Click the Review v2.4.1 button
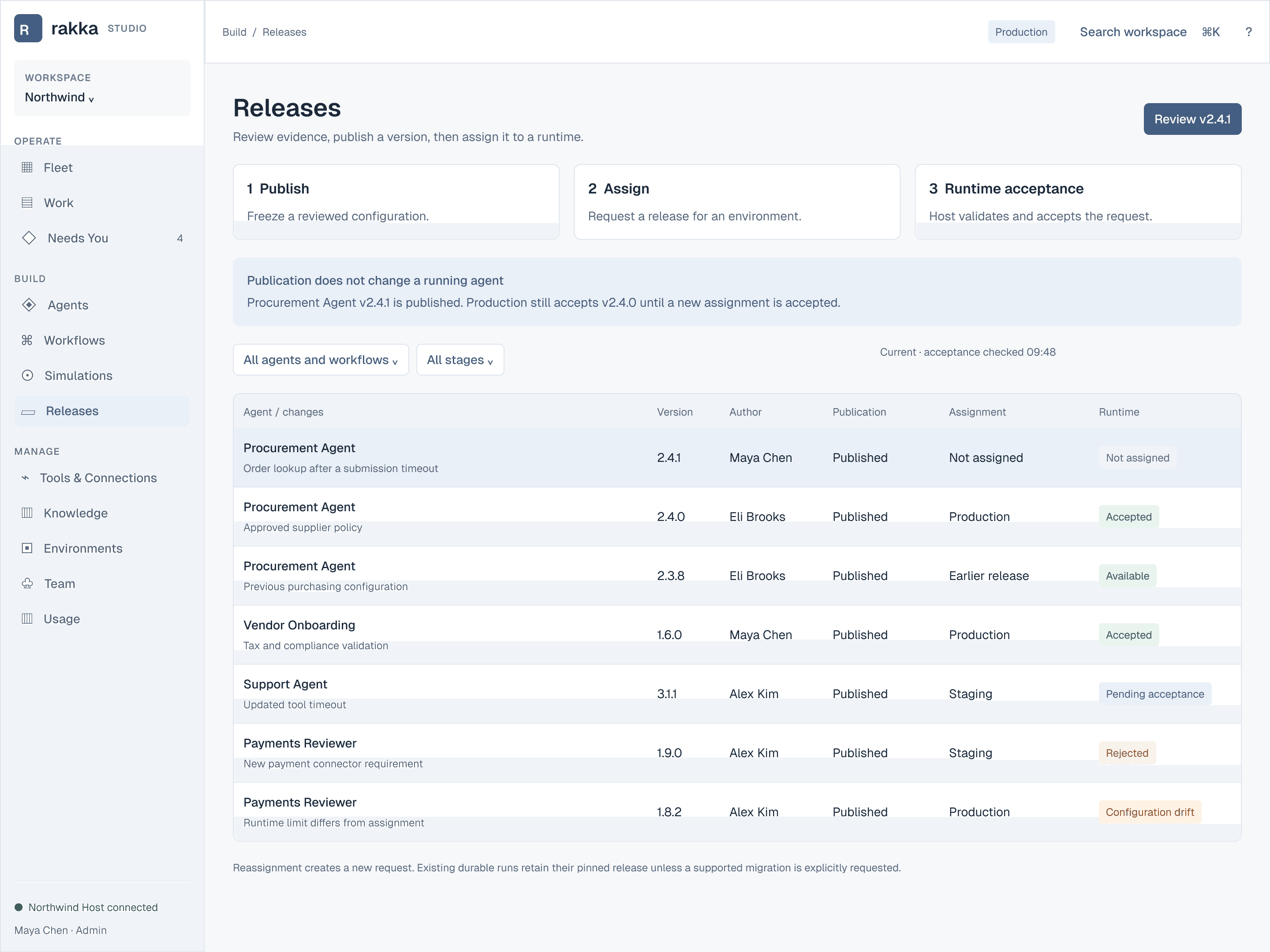The width and height of the screenshot is (1270, 952). [1192, 119]
